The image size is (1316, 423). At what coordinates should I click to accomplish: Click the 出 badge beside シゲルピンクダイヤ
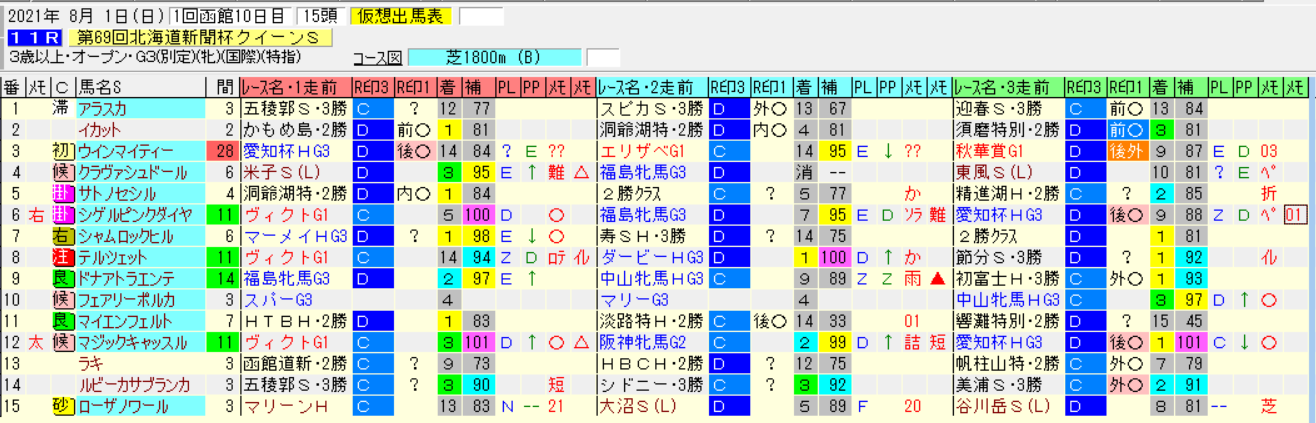tap(62, 214)
